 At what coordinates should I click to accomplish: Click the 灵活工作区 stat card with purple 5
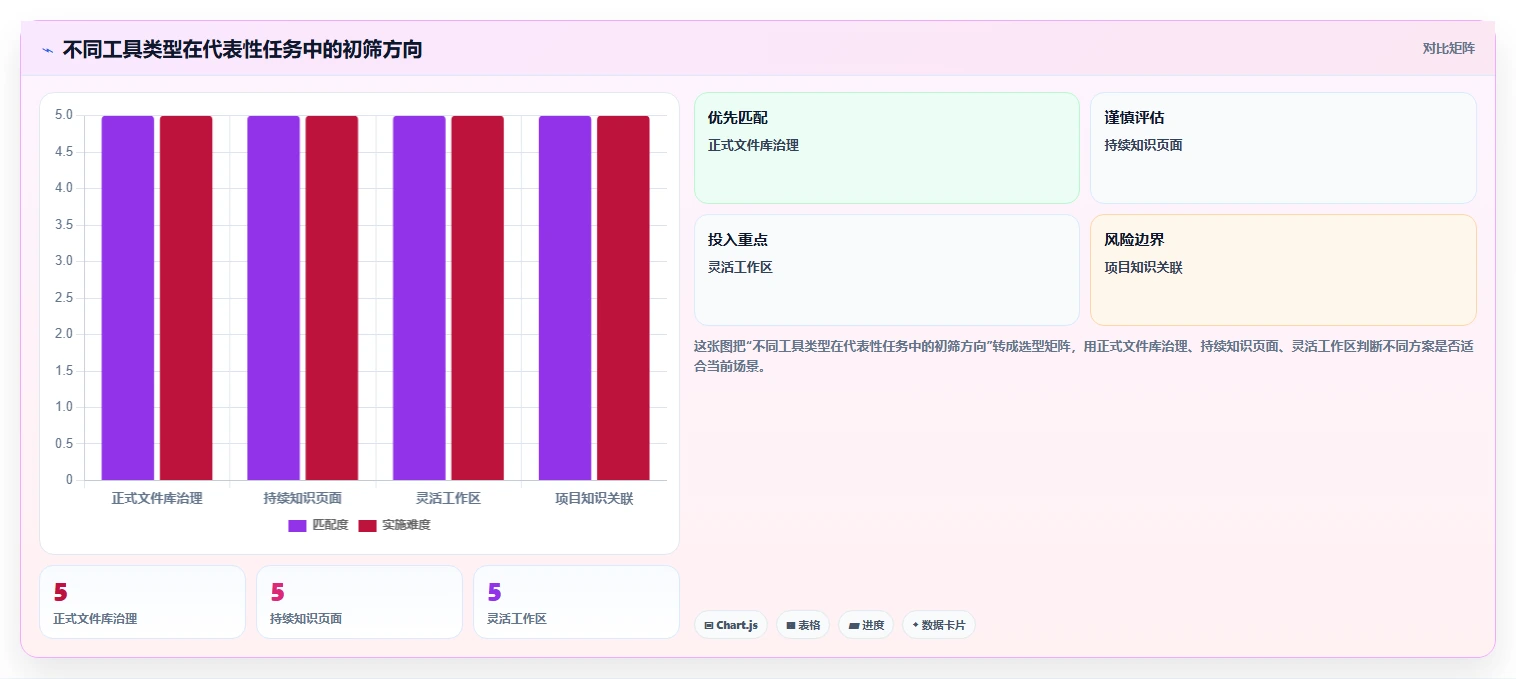pyautogui.click(x=576, y=602)
